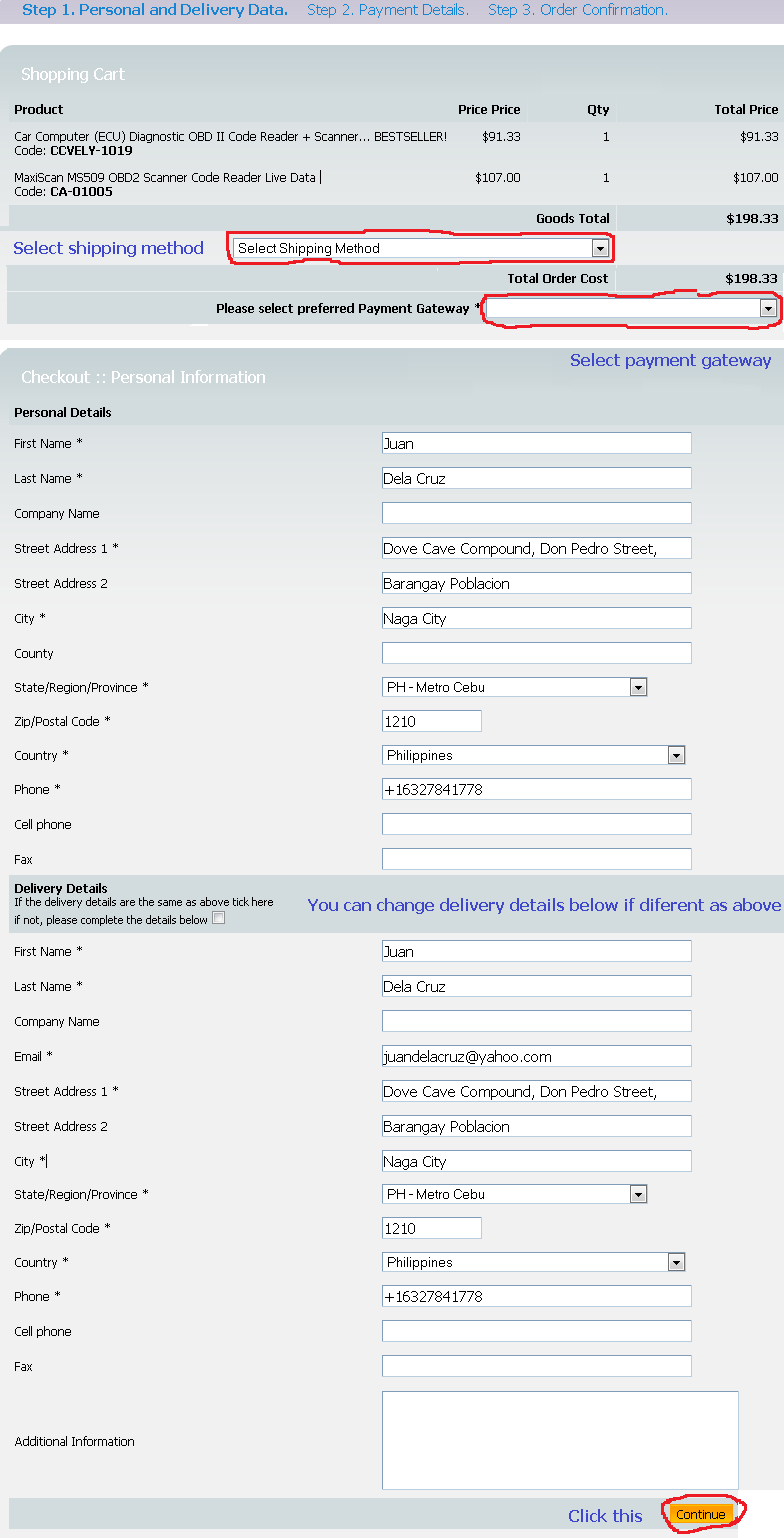The width and height of the screenshot is (784, 1538).
Task: Click the $91.33 total price cell
Action: (759, 137)
